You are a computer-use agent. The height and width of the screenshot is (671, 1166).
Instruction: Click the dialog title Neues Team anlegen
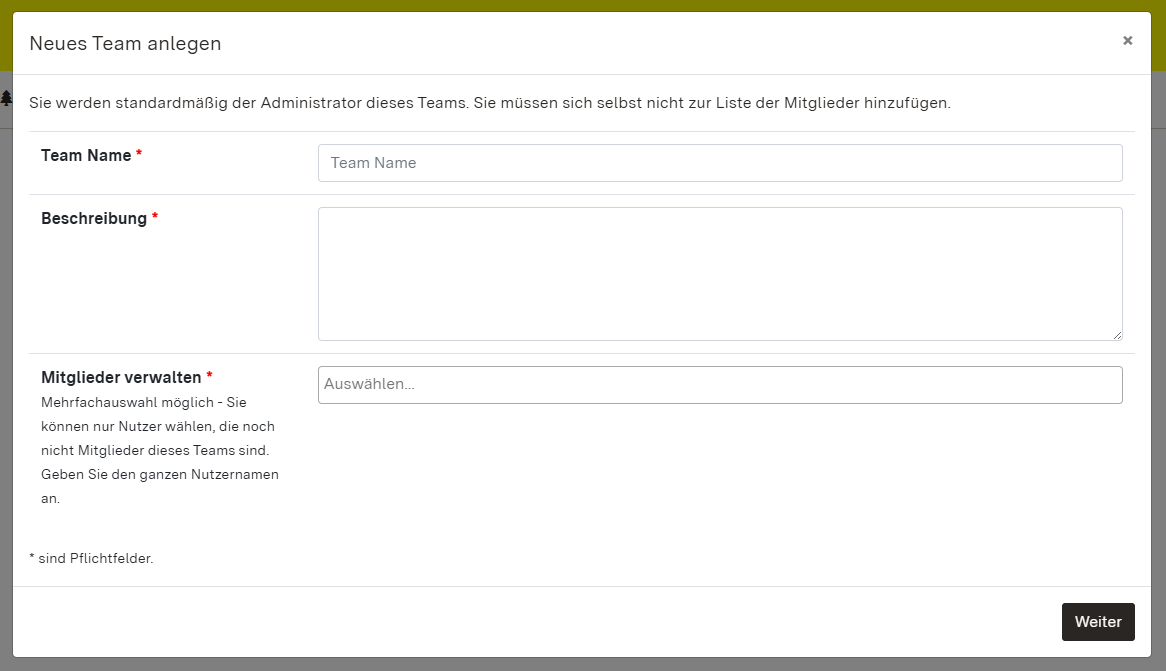pyautogui.click(x=124, y=43)
